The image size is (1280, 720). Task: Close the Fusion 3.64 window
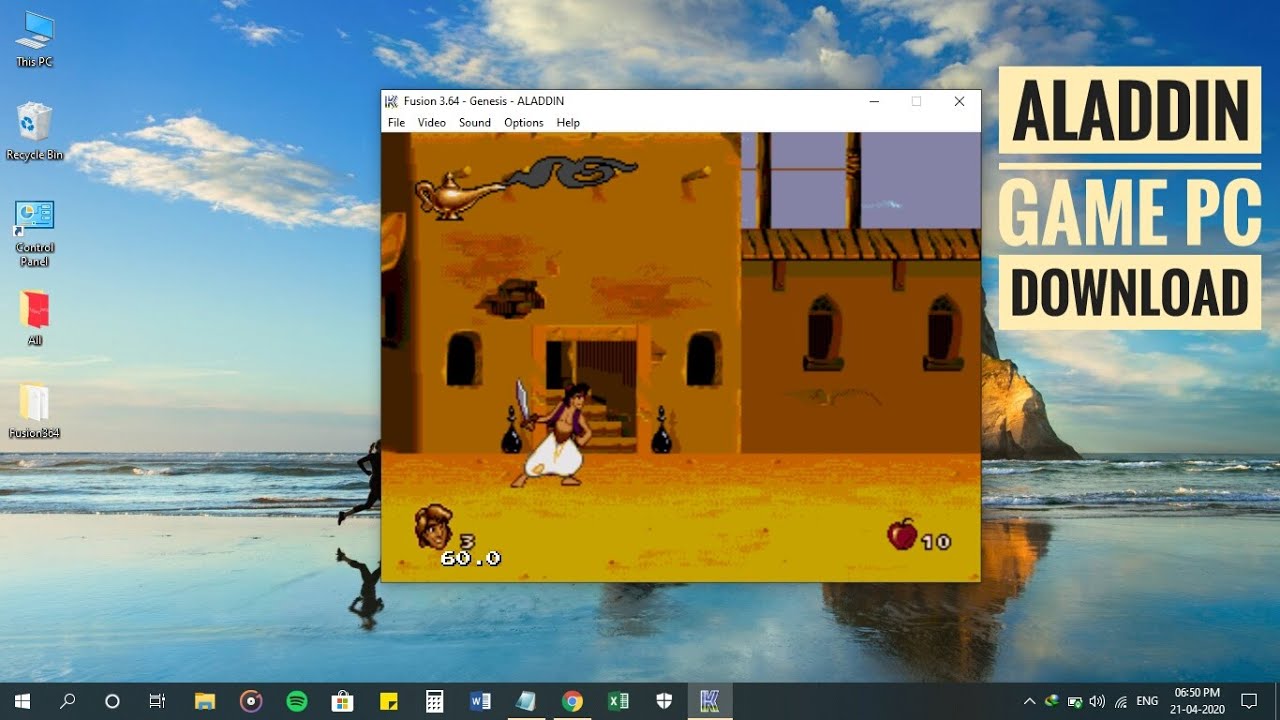[x=959, y=101]
